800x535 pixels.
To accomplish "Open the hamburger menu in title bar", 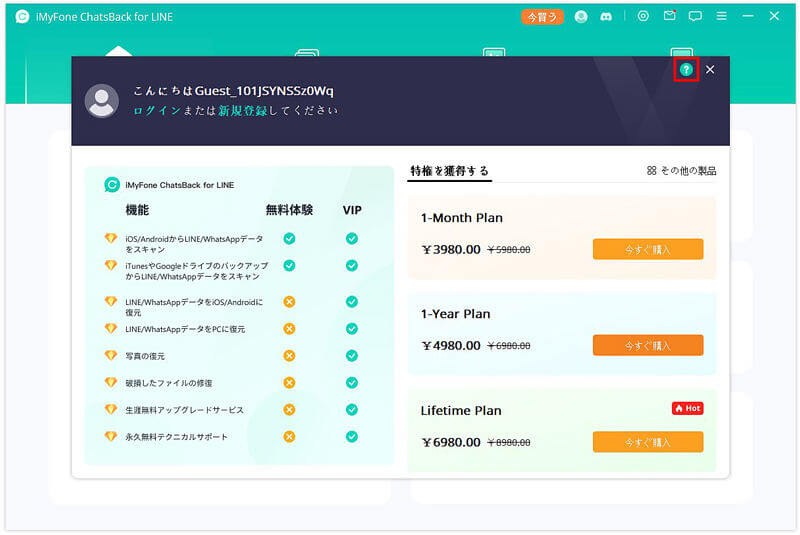I will pyautogui.click(x=721, y=16).
